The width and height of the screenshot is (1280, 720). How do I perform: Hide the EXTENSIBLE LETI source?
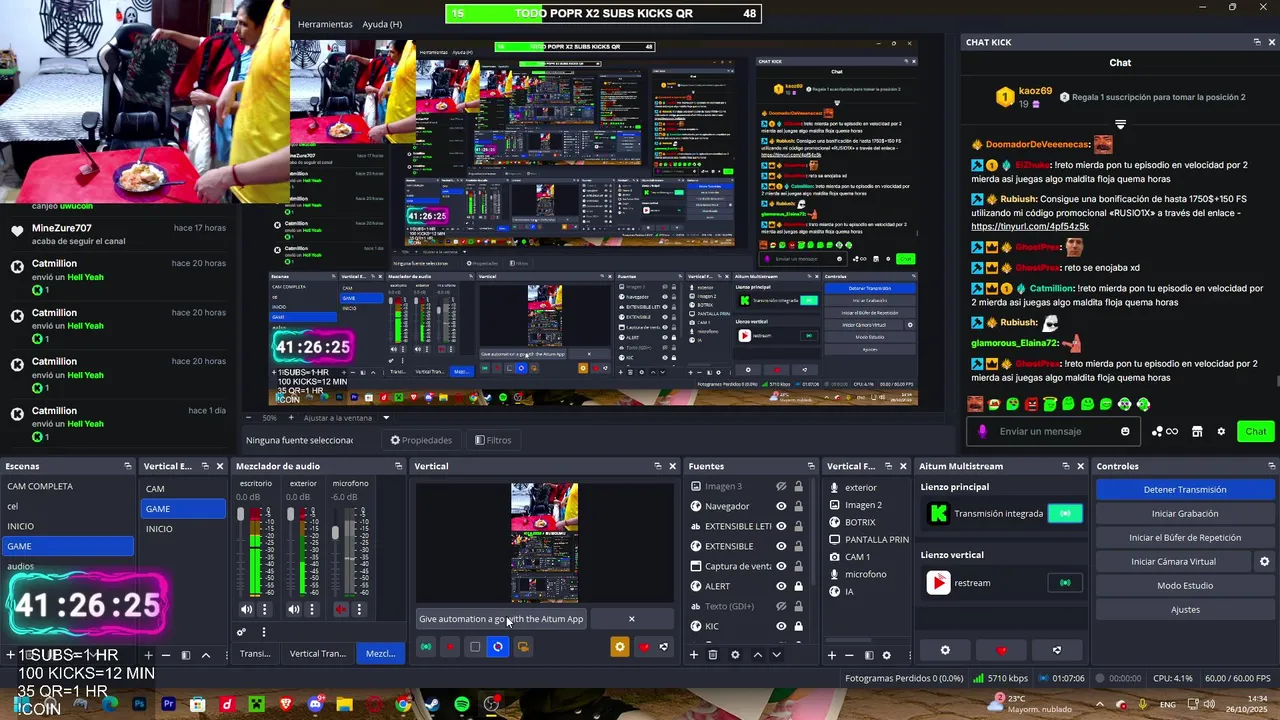click(x=781, y=526)
